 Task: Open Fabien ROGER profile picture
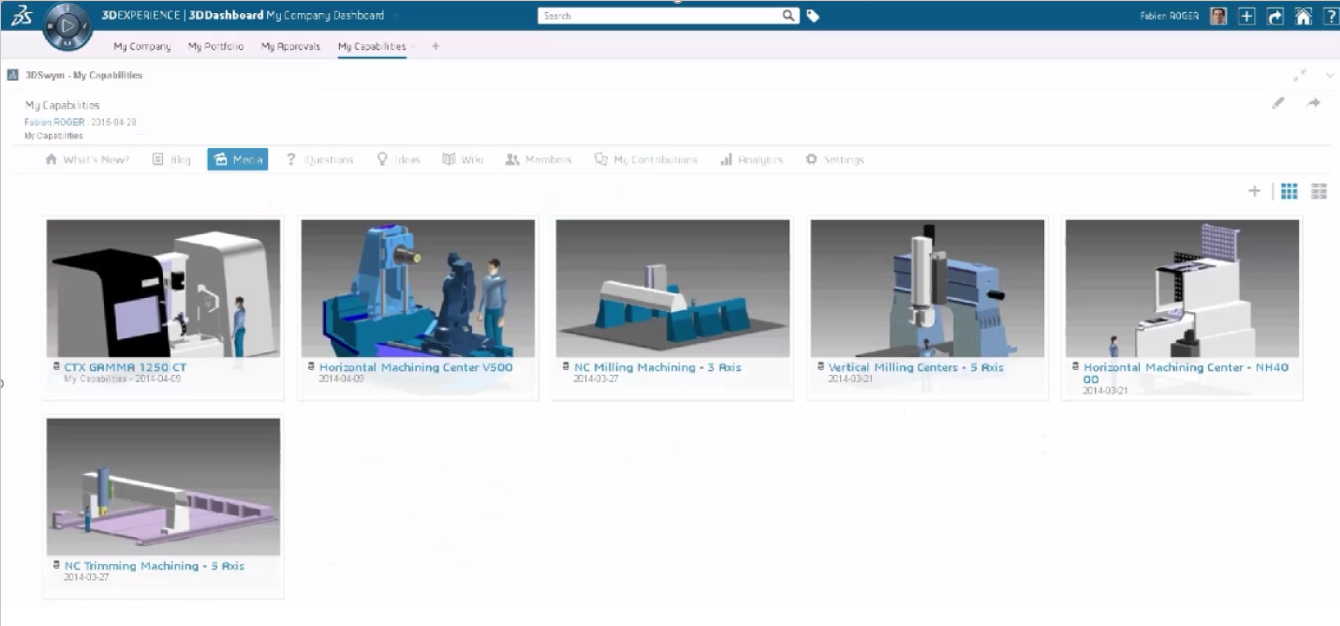point(1218,16)
